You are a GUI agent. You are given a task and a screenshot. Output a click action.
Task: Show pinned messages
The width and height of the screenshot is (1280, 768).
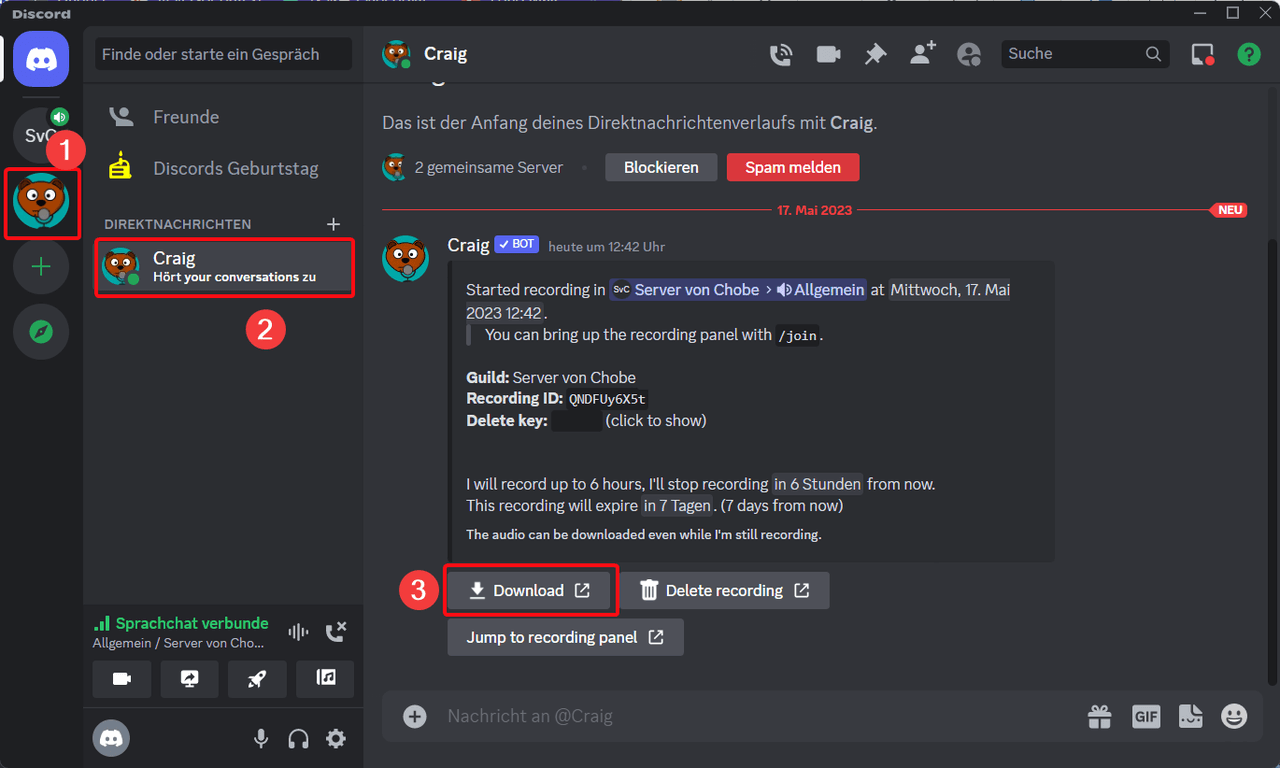875,54
